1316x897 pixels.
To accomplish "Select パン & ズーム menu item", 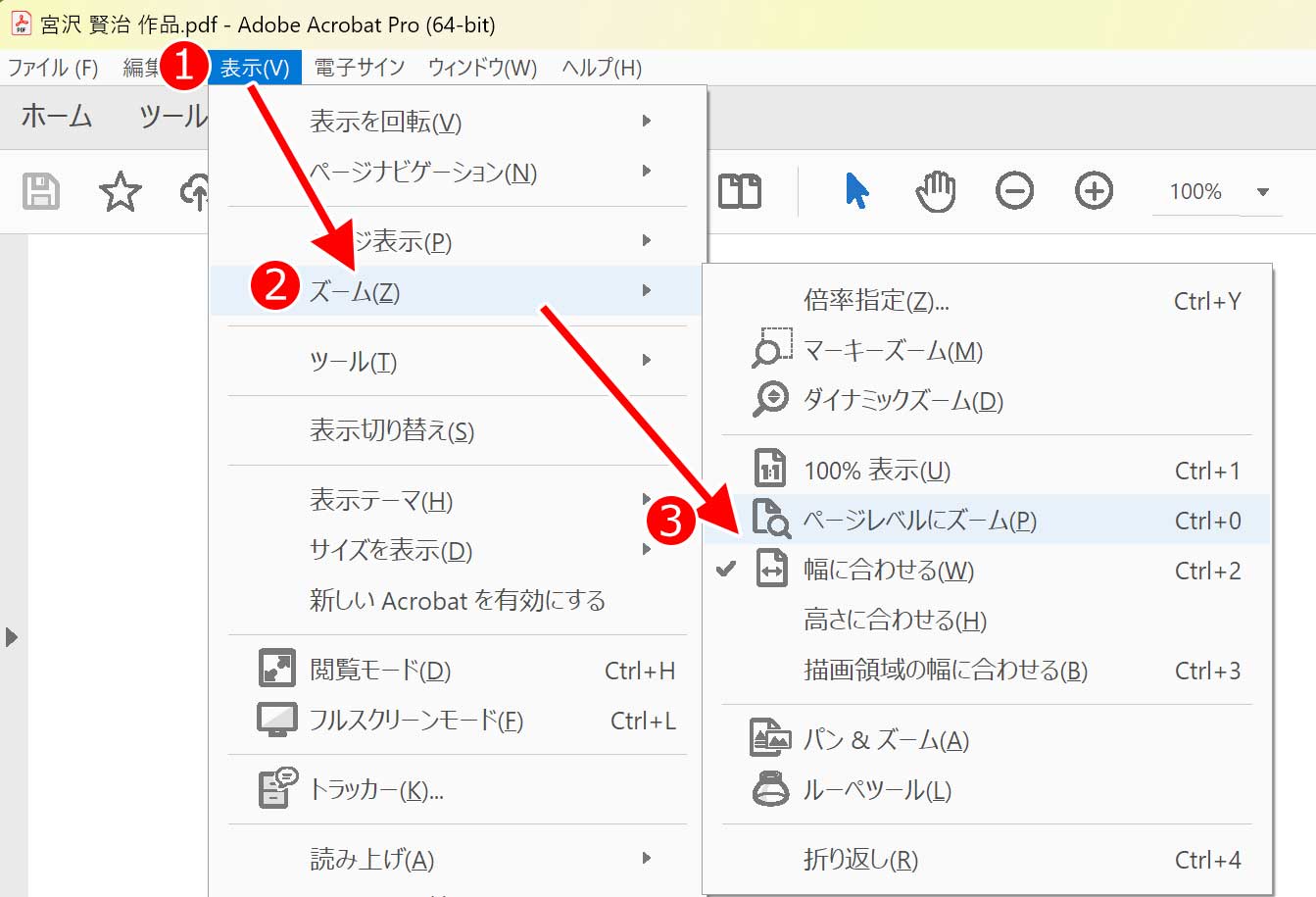I will (x=987, y=739).
